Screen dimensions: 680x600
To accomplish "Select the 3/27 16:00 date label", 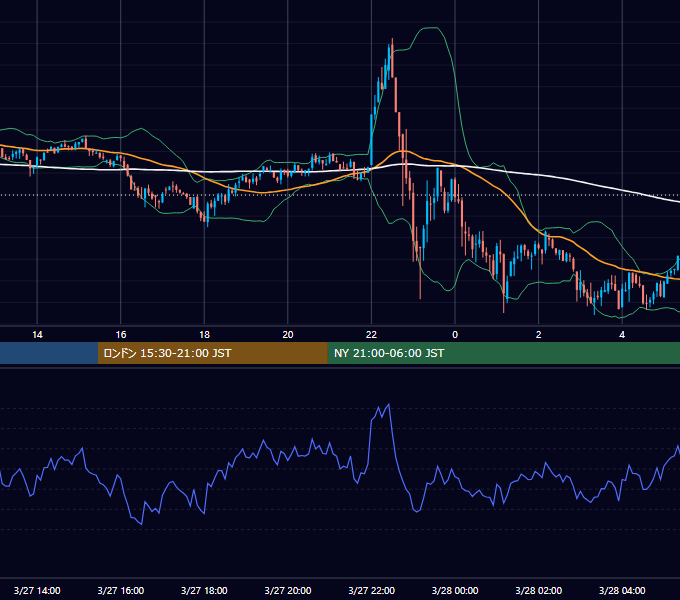I will coord(121,590).
